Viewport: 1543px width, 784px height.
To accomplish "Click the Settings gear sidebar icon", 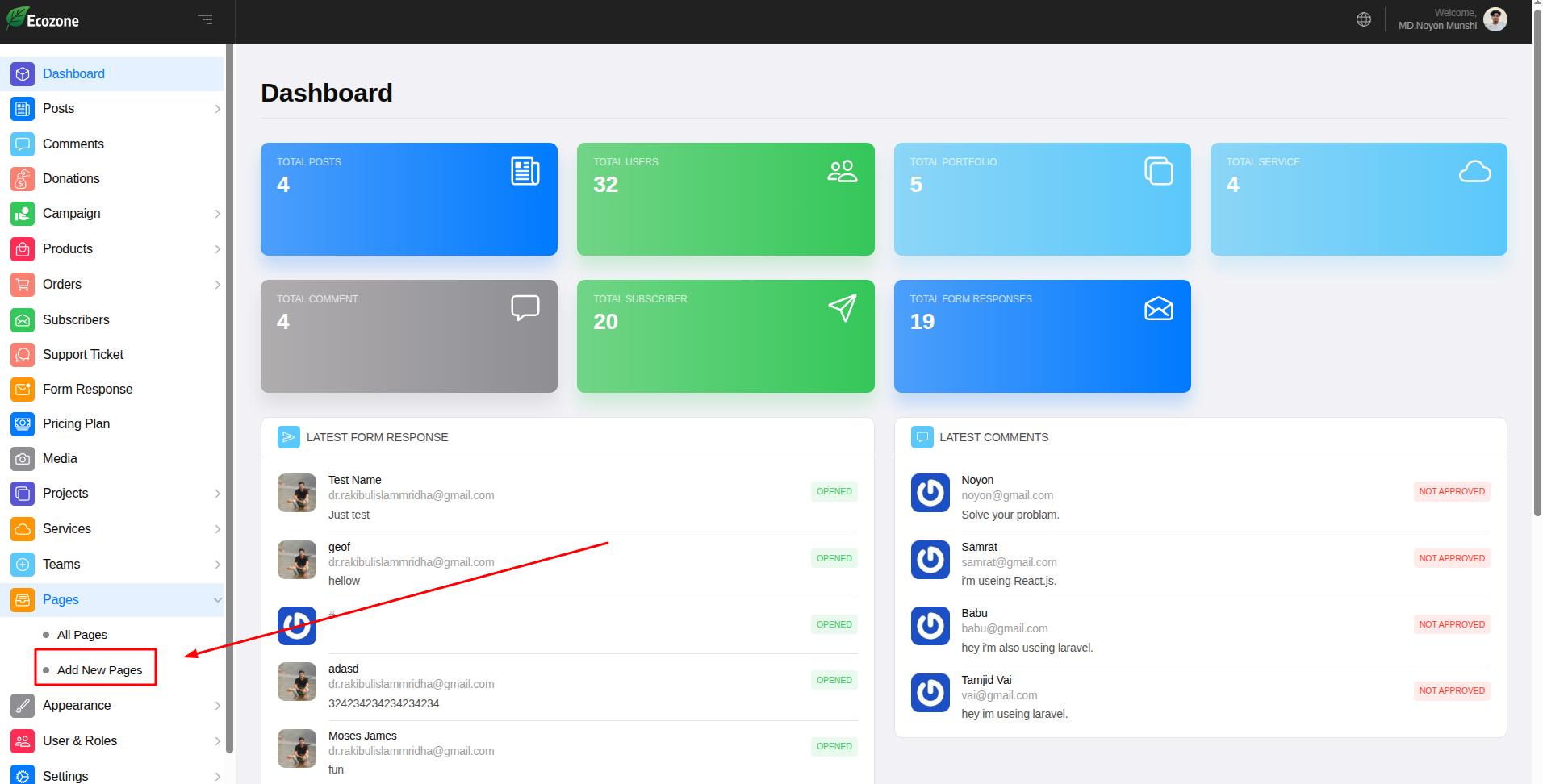I will pos(23,775).
